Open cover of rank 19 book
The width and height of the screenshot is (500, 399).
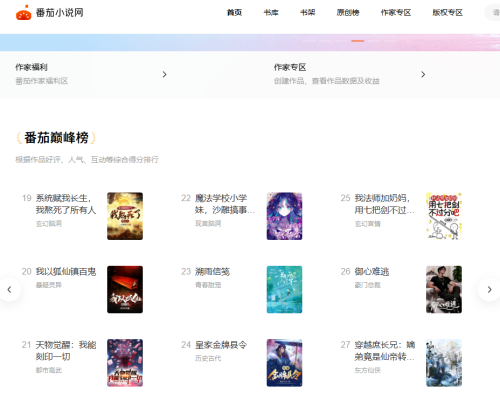[125, 216]
